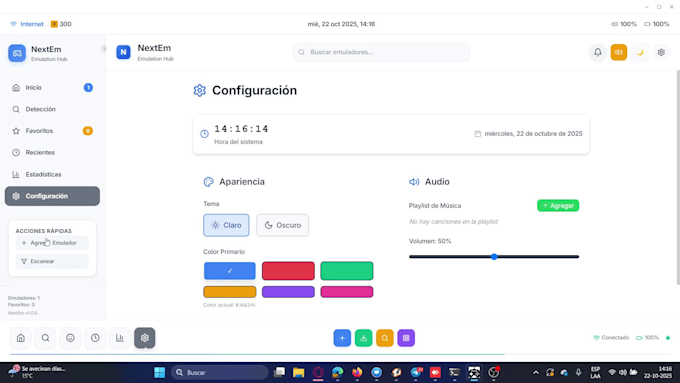Choose the green primary color swatch

tap(347, 271)
